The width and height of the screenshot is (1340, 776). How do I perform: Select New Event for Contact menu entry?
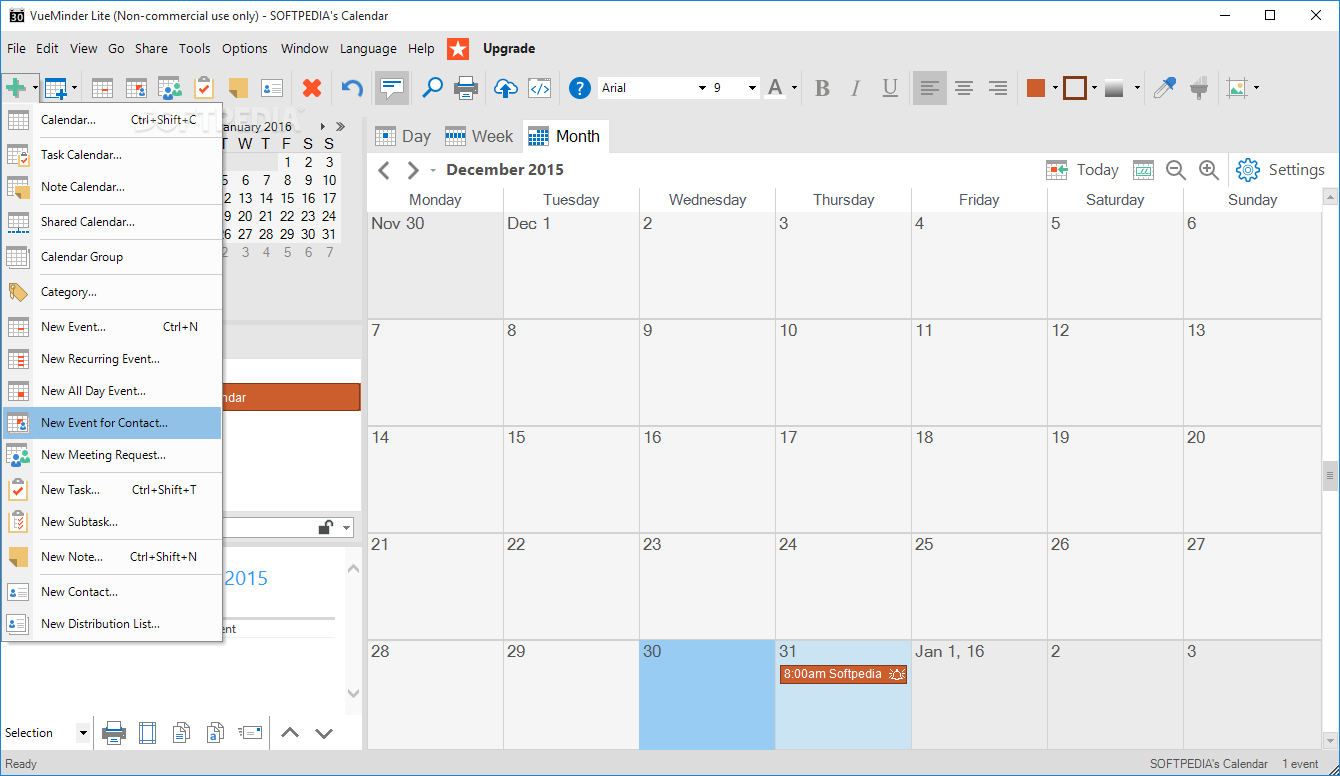pos(112,423)
